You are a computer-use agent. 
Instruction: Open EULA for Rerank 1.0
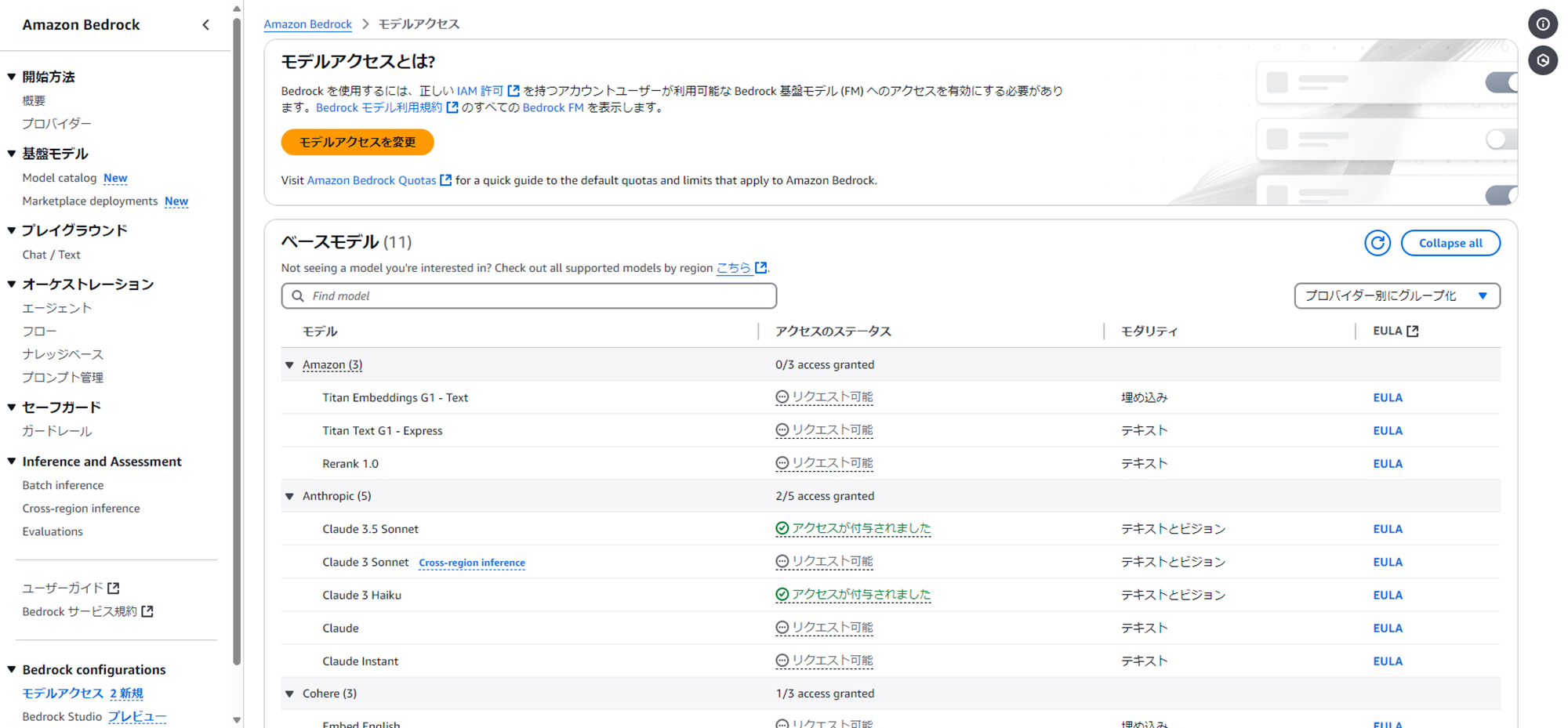[1388, 463]
